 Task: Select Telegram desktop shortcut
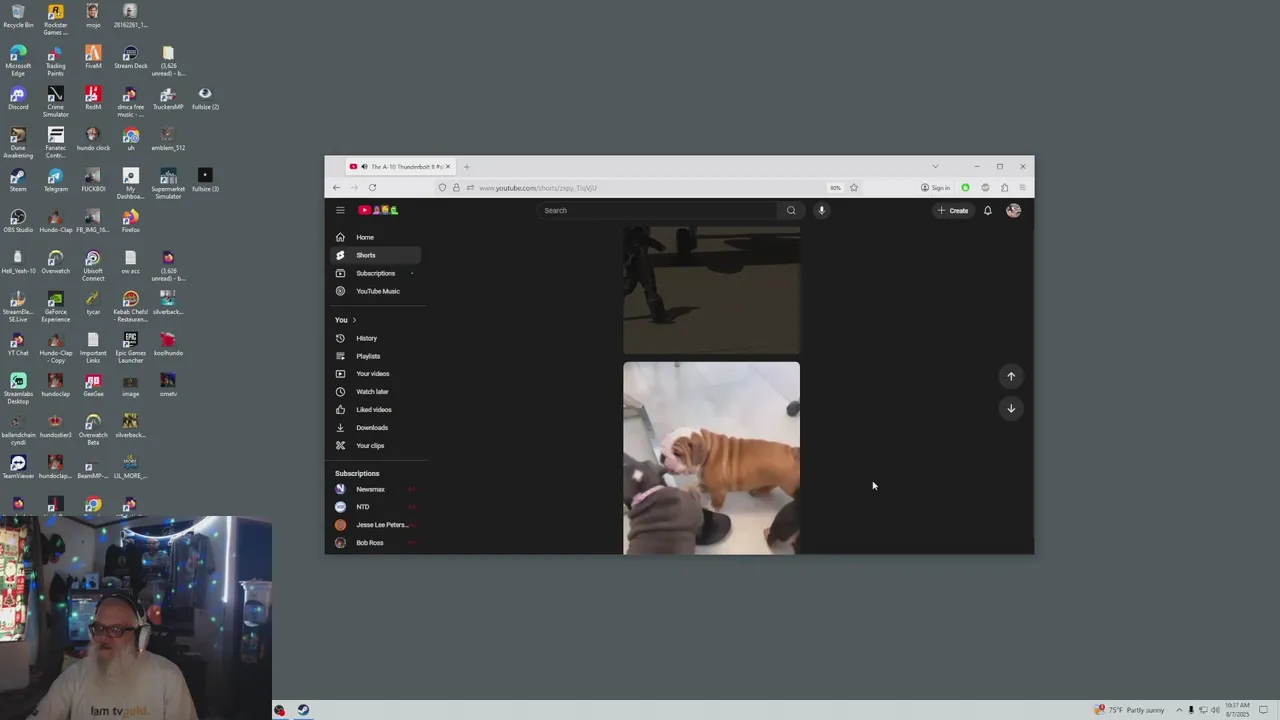click(55, 180)
